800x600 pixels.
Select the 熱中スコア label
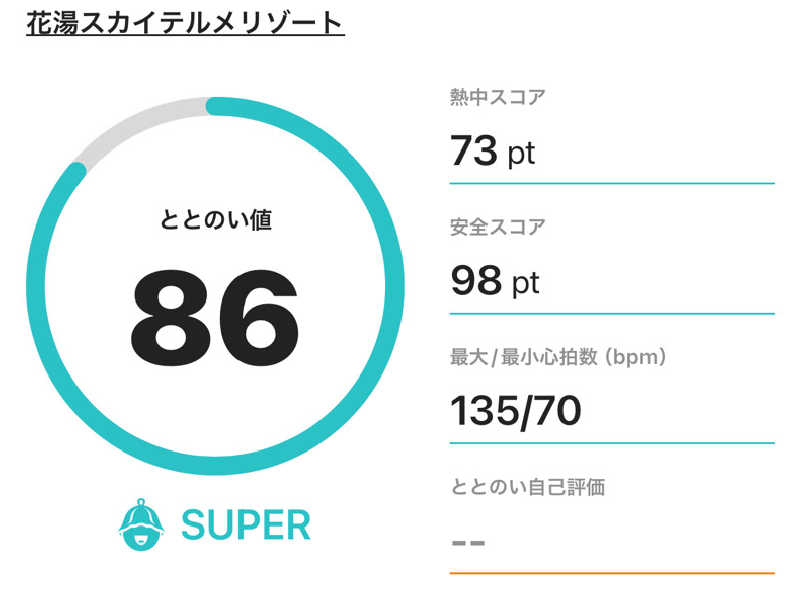point(497,97)
